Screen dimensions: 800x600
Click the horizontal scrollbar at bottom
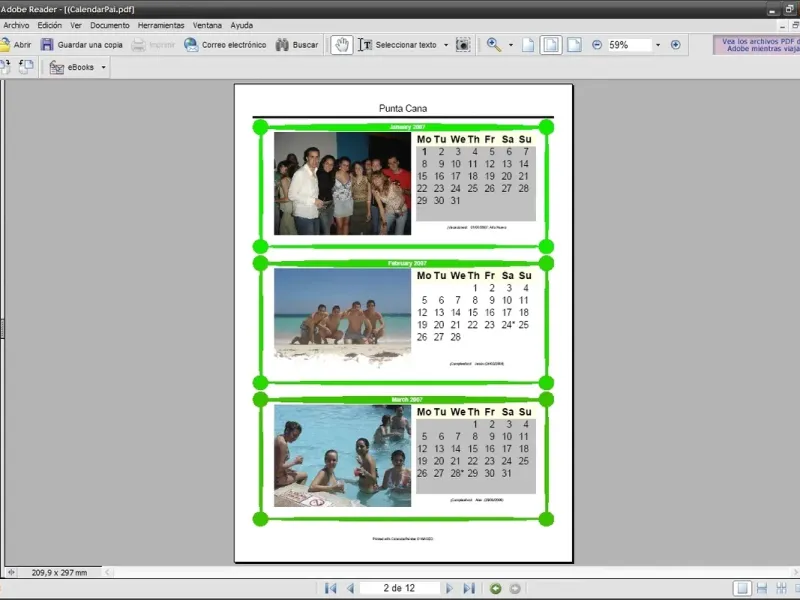click(449, 572)
